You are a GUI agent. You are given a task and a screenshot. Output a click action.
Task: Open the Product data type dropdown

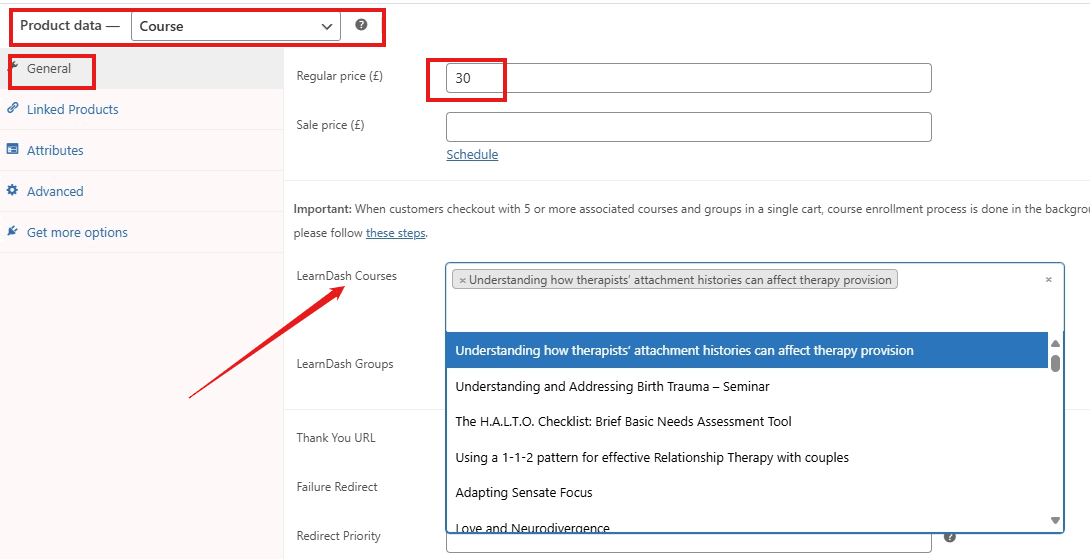[x=236, y=26]
